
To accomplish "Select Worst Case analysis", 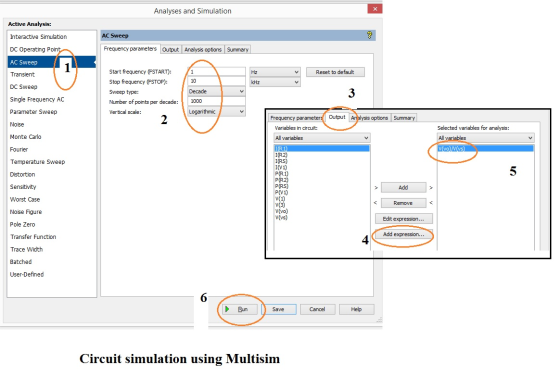I will tap(25, 199).
